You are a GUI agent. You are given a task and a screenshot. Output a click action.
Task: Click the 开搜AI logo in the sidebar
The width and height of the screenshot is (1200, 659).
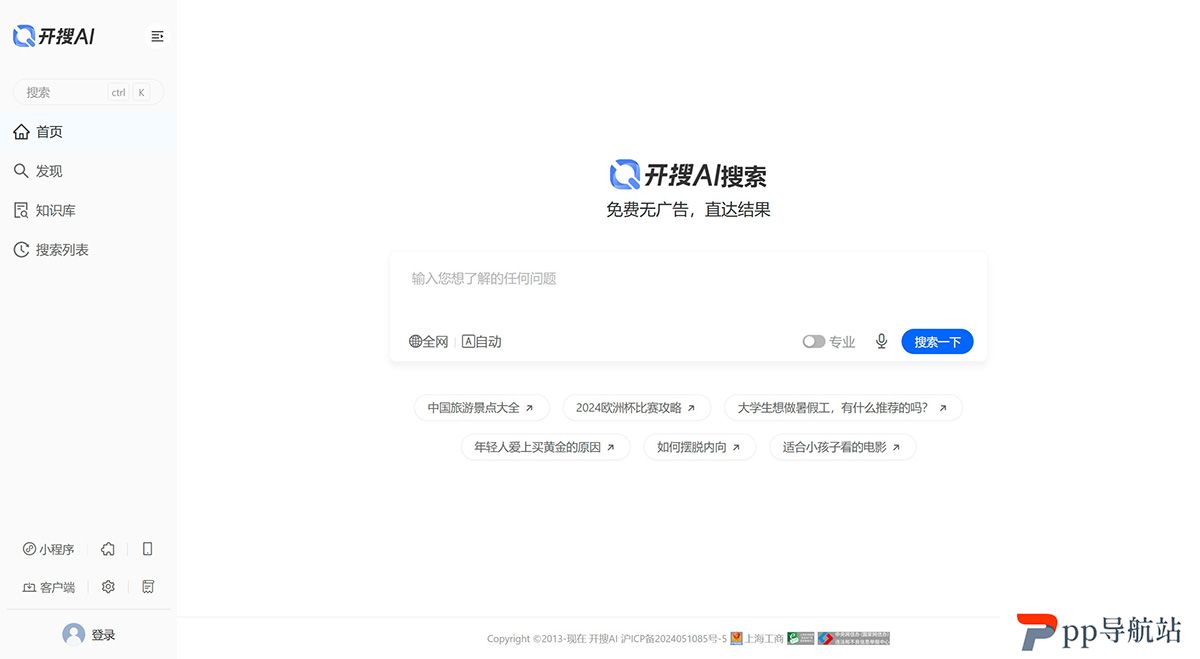pyautogui.click(x=54, y=37)
